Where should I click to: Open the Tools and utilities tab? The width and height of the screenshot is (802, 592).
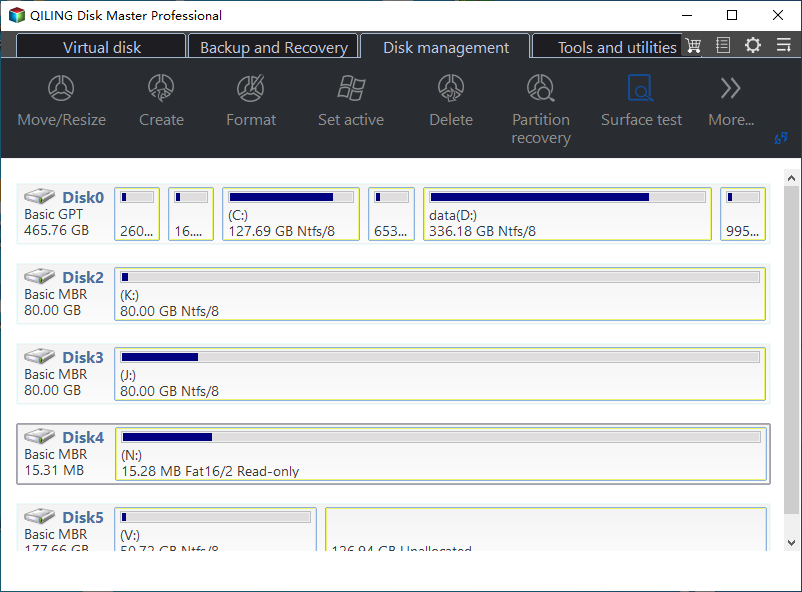click(609, 47)
